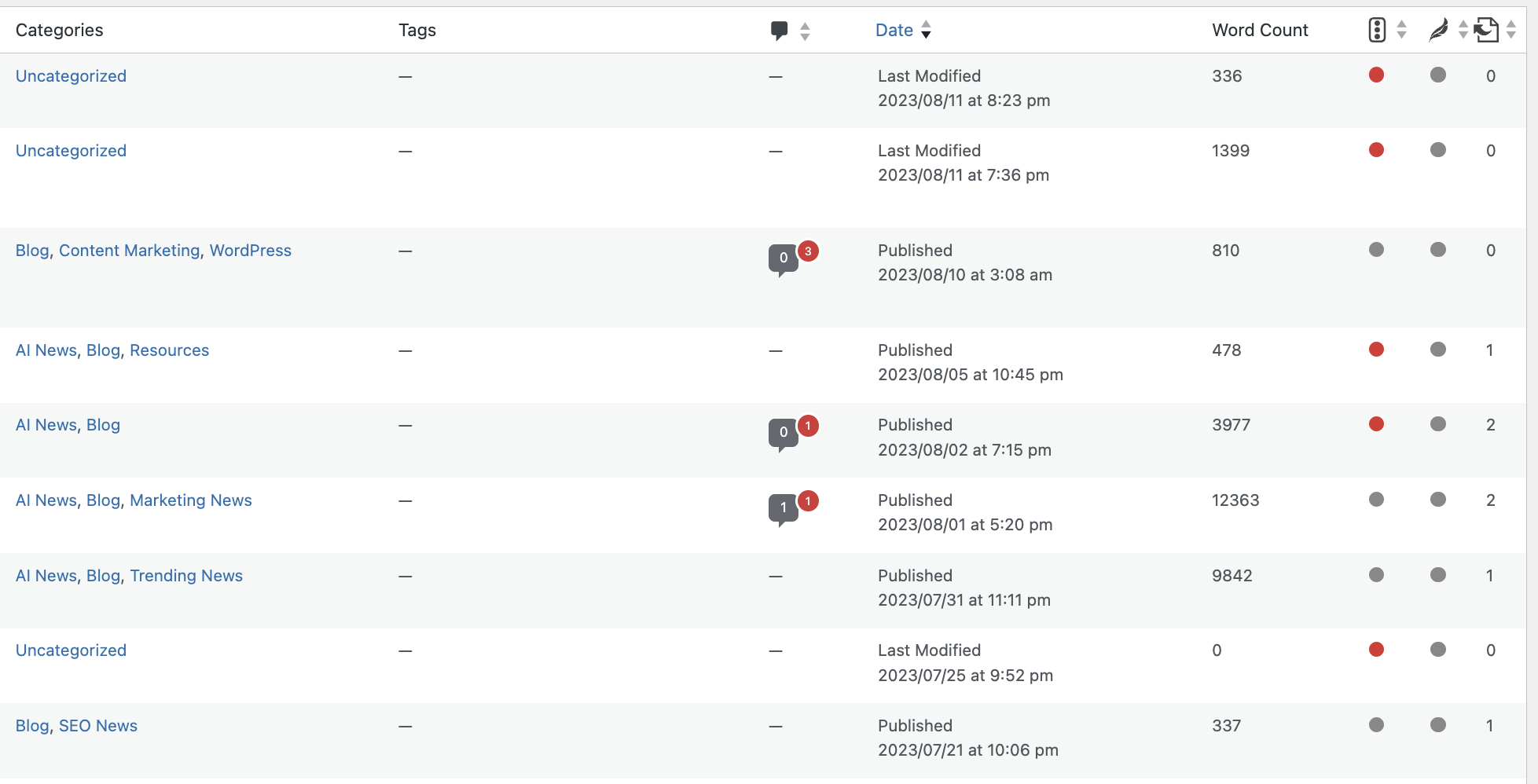The height and width of the screenshot is (784, 1538).
Task: Sort posts by the Date column header
Action: coord(894,30)
